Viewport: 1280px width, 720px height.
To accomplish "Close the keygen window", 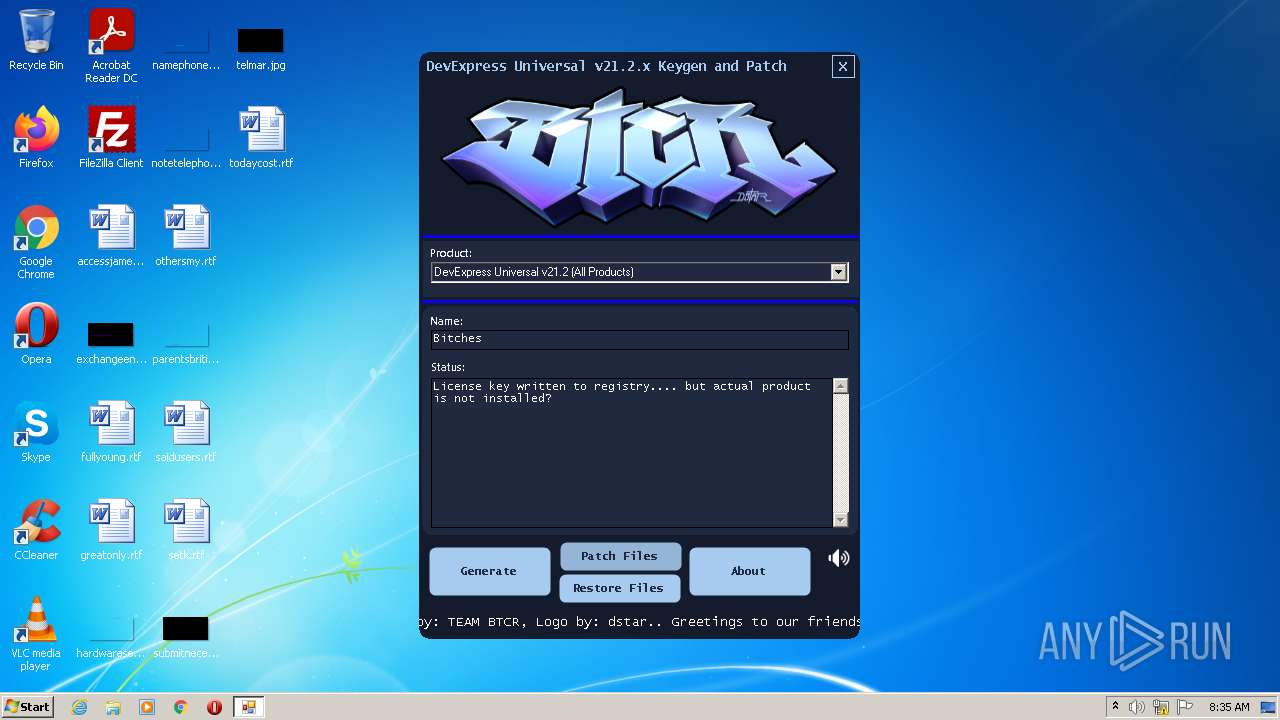I will 843,66.
